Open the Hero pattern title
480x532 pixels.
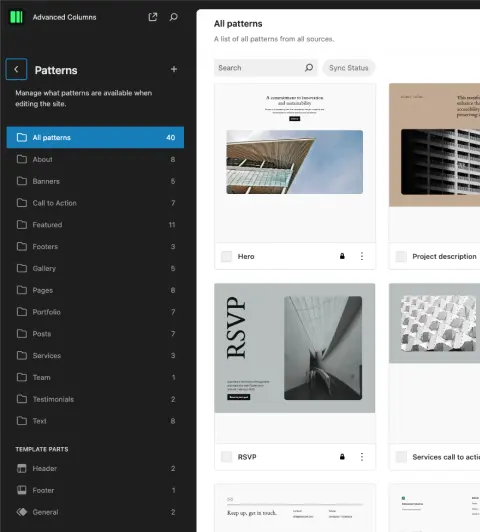click(246, 256)
